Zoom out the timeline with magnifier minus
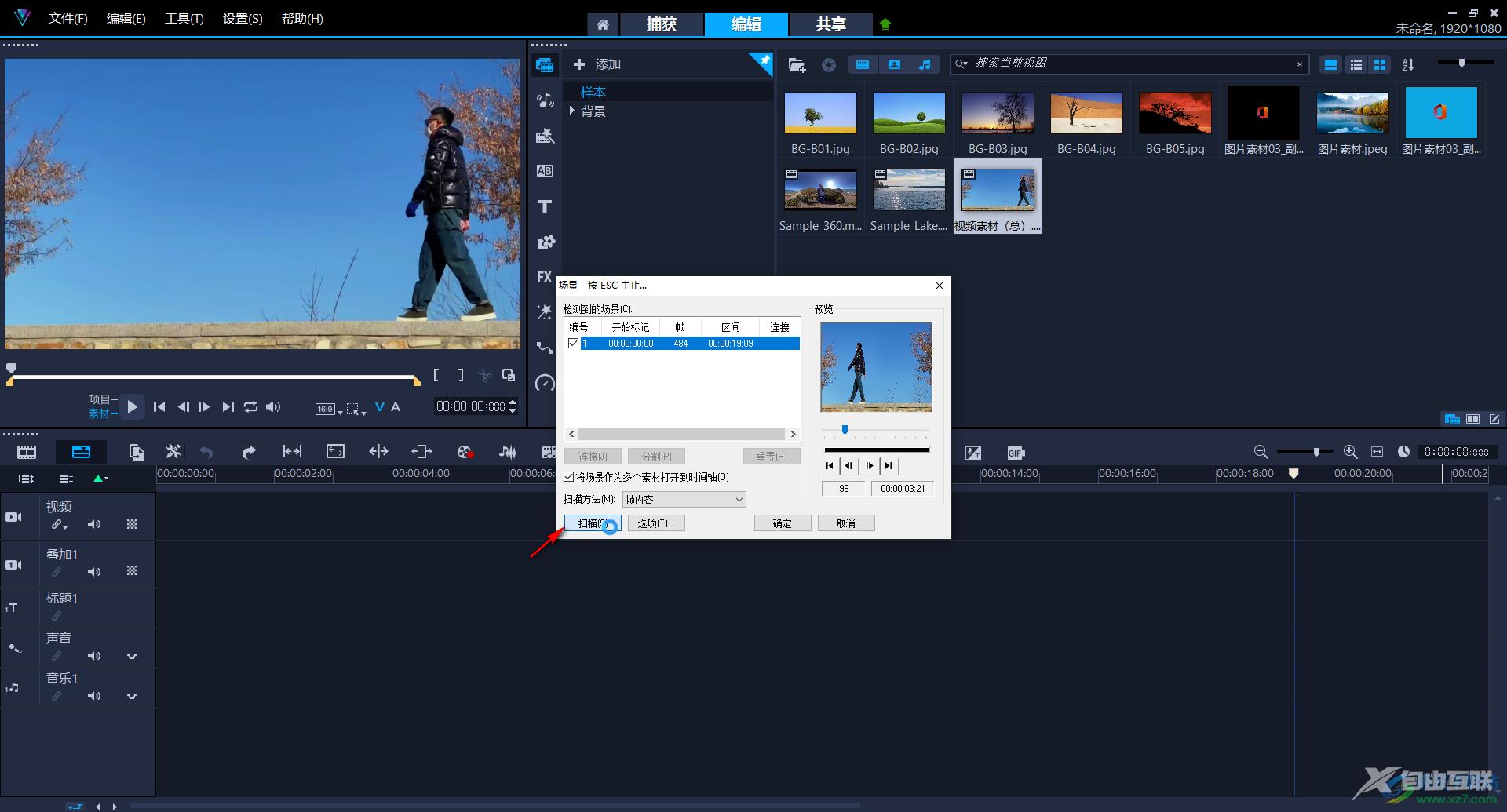Viewport: 1507px width, 812px height. pos(1261,452)
